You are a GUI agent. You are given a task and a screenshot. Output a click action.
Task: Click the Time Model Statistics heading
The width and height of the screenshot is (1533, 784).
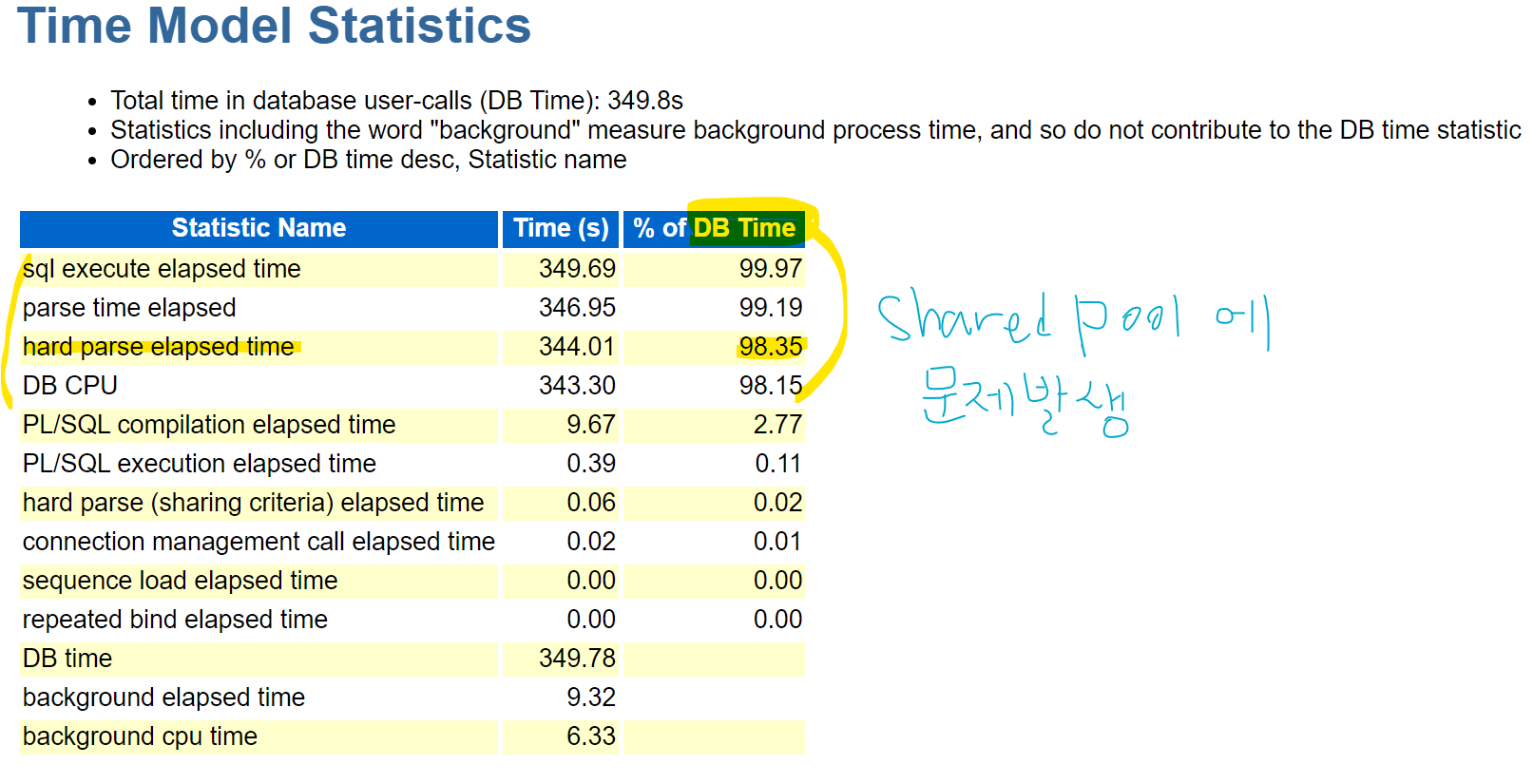[x=274, y=26]
